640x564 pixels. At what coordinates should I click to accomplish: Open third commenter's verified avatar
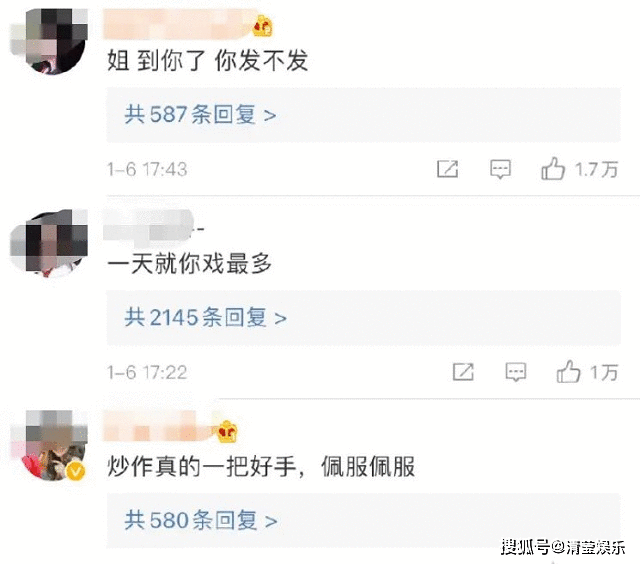[51, 446]
